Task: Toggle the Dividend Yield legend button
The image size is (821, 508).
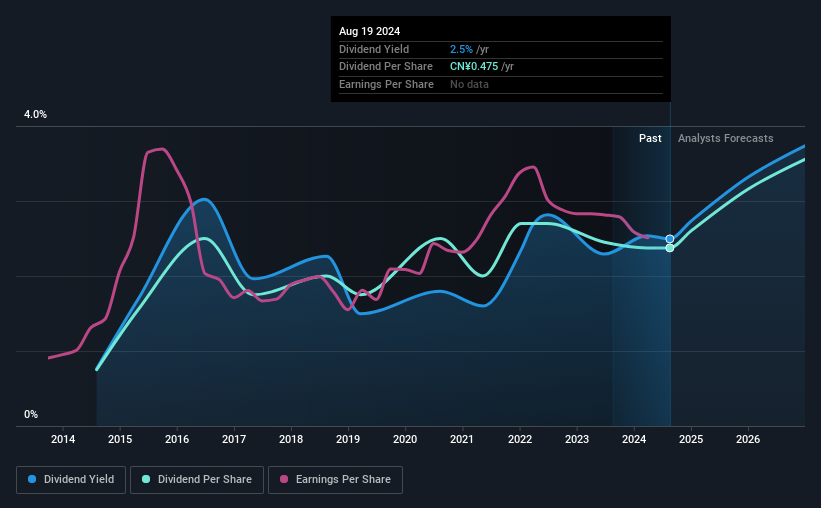Action: tap(71, 480)
